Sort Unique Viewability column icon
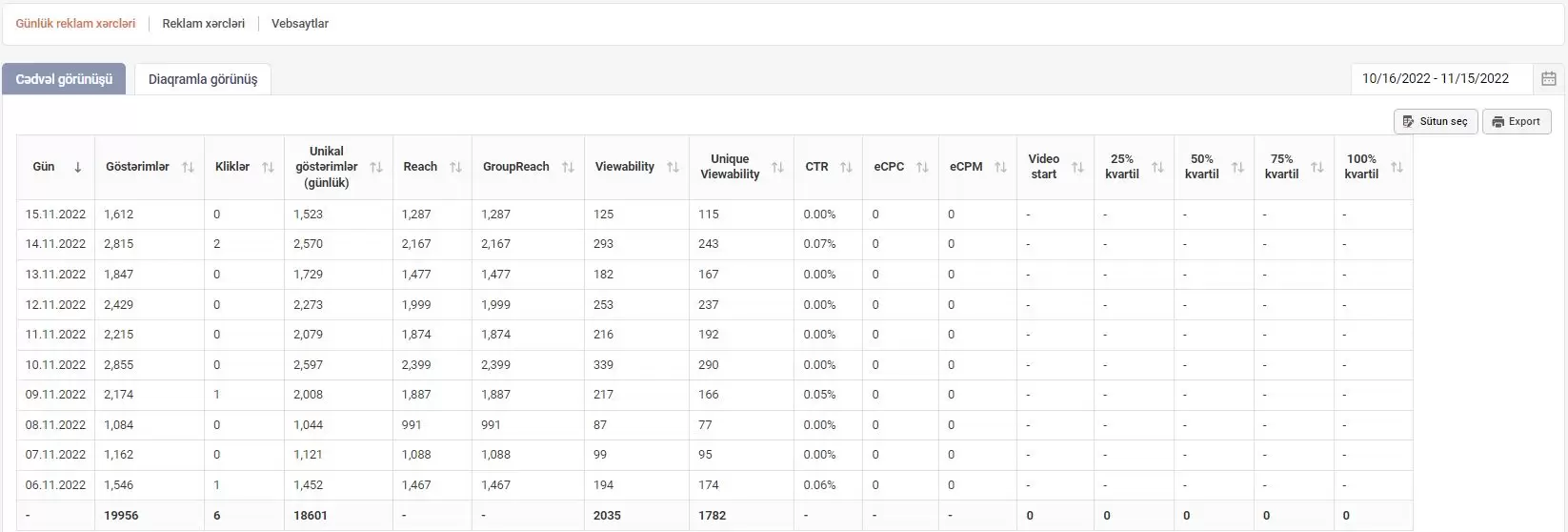Screen dimensions: 1568x532 click(777, 167)
